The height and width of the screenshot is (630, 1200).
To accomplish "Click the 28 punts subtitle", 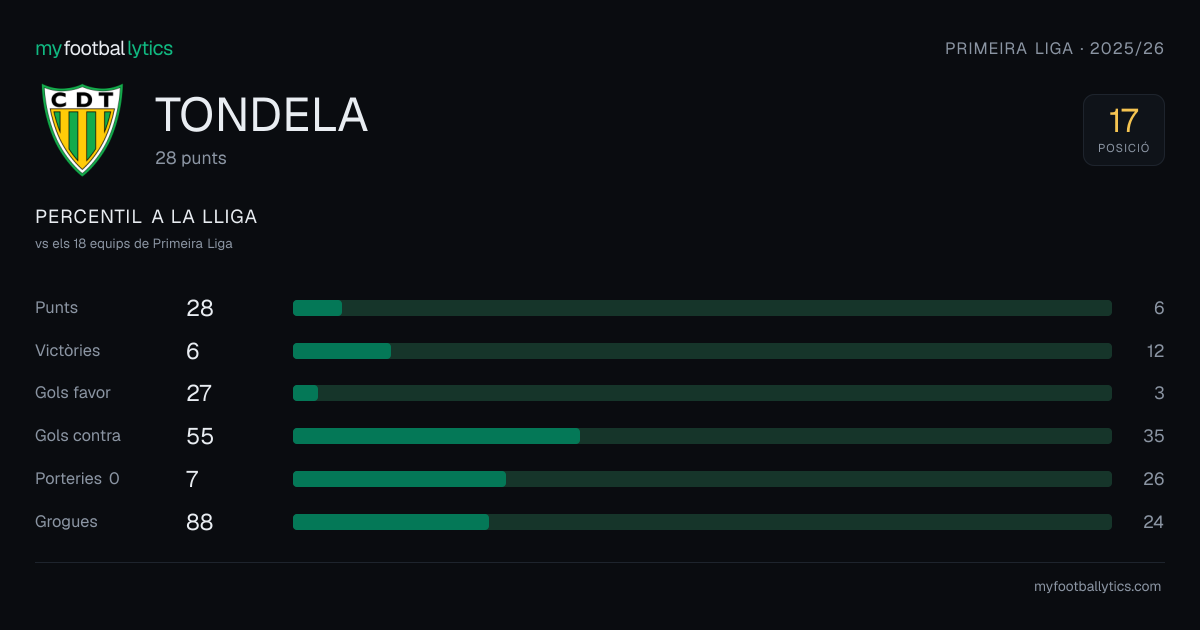I will click(x=191, y=158).
